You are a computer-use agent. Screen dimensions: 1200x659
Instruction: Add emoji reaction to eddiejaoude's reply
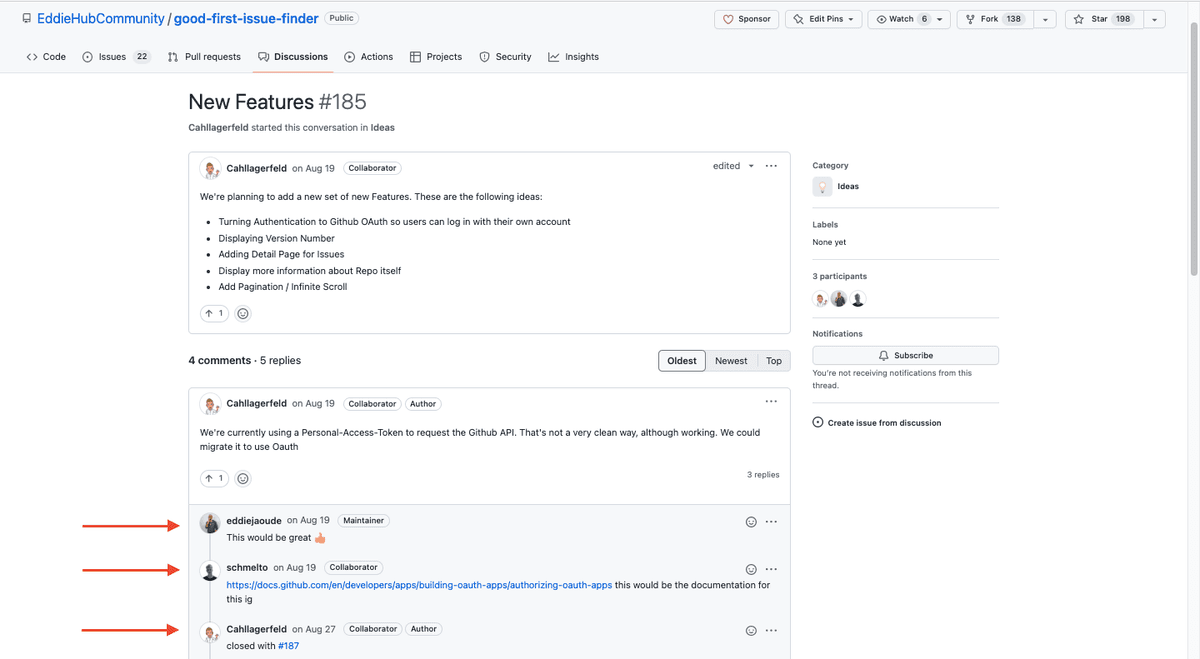coord(751,522)
